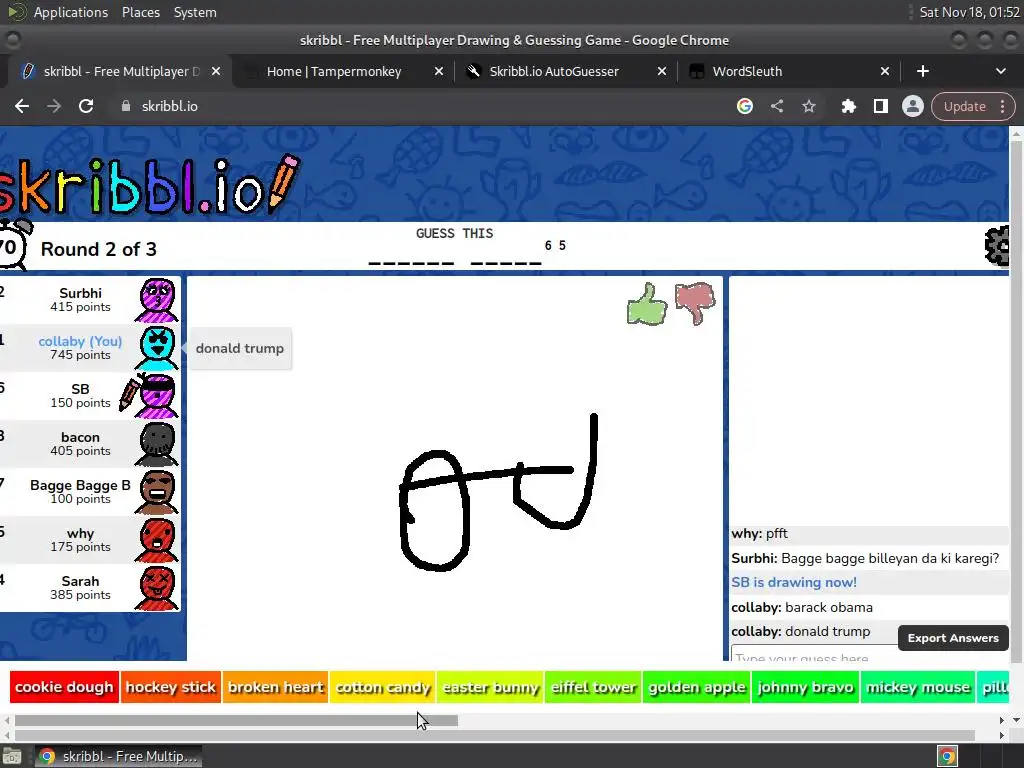Viewport: 1024px width, 768px height.
Task: Close the Home | Tampermonkey tab
Action: (x=439, y=71)
